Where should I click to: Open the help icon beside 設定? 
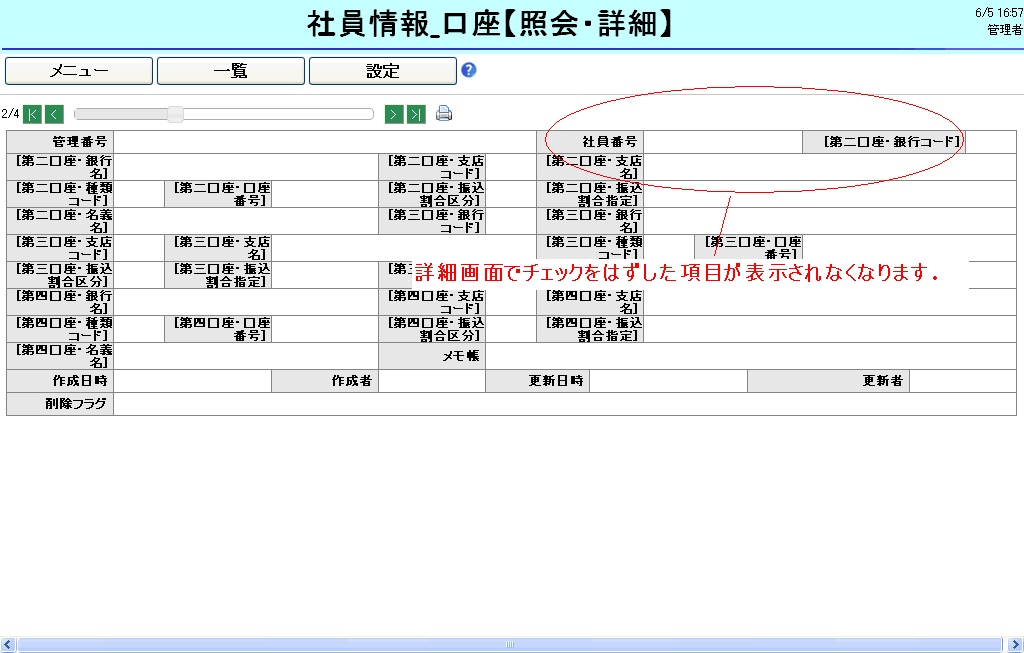coord(468,70)
